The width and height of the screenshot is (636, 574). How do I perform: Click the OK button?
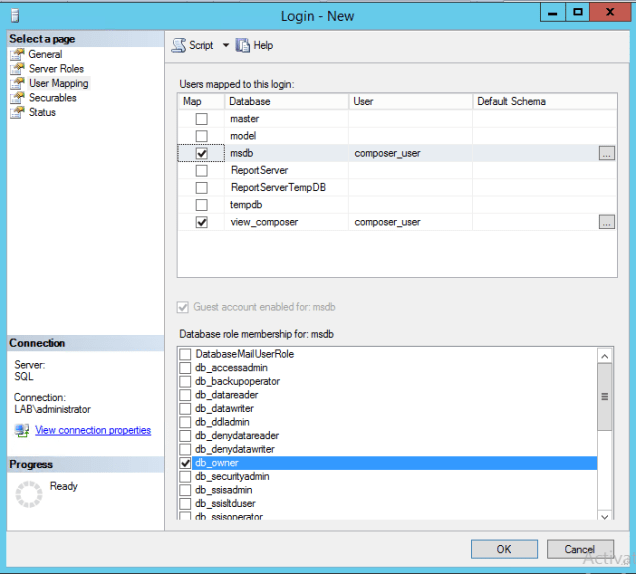(504, 549)
